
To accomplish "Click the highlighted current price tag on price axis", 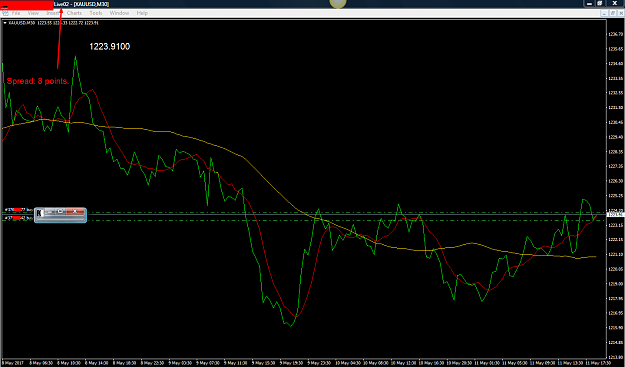I will [x=615, y=215].
